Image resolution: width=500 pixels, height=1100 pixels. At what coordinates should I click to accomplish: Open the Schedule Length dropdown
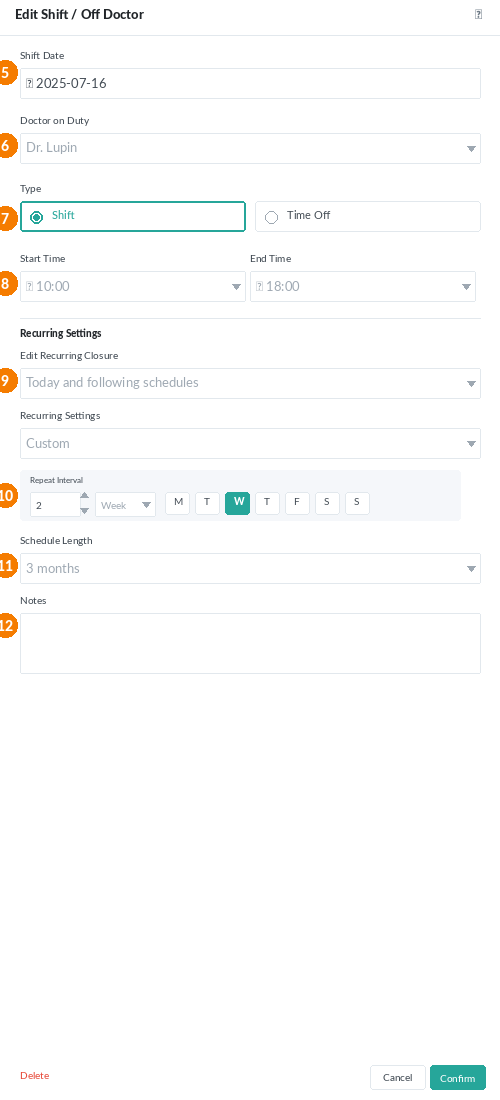point(250,568)
